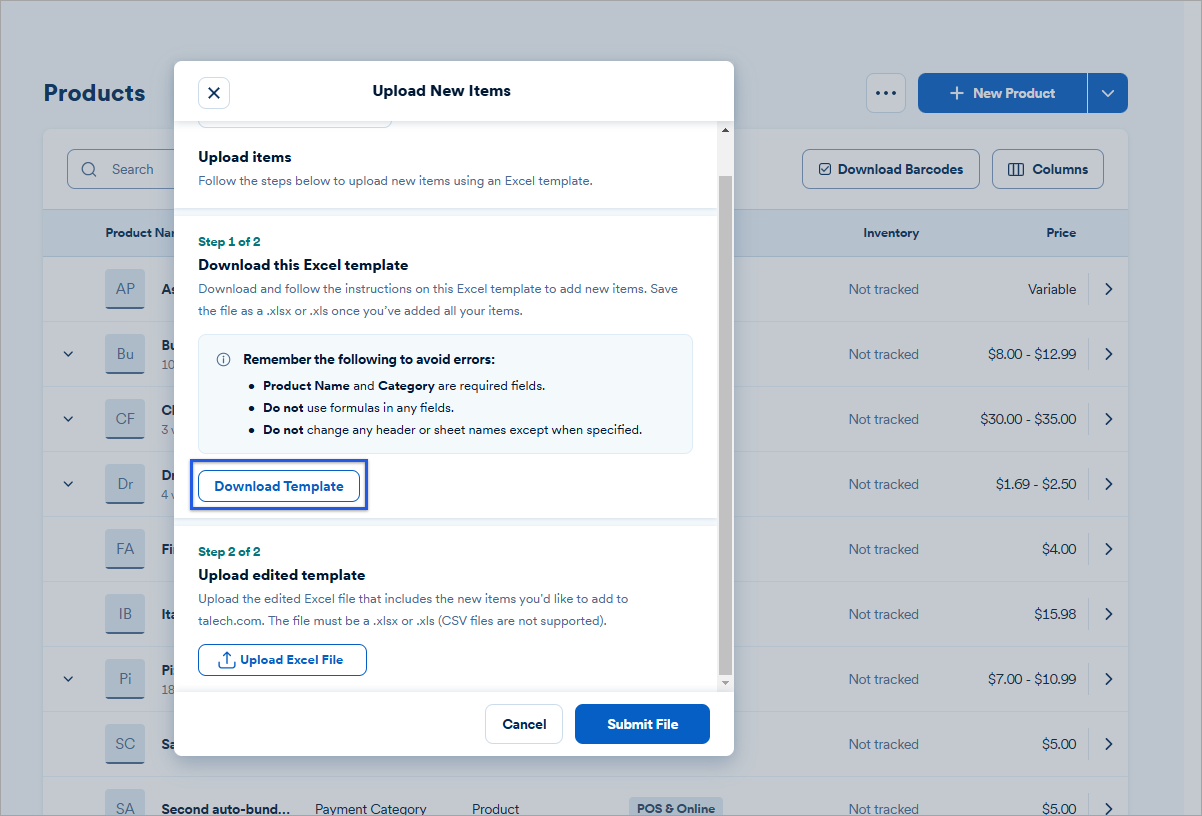Open the three-dot more options menu
Screen dimensions: 1202x816
coord(885,93)
